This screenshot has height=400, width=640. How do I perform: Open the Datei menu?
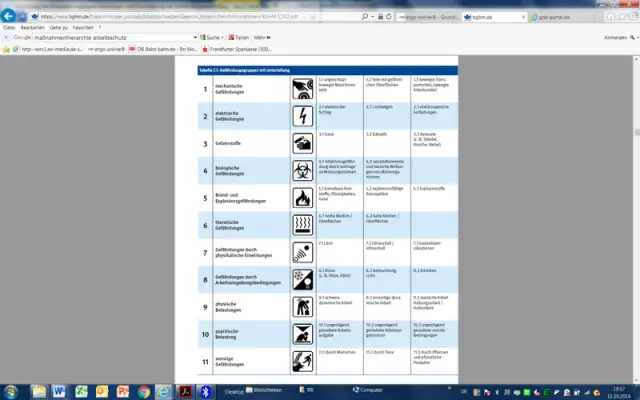coord(9,27)
